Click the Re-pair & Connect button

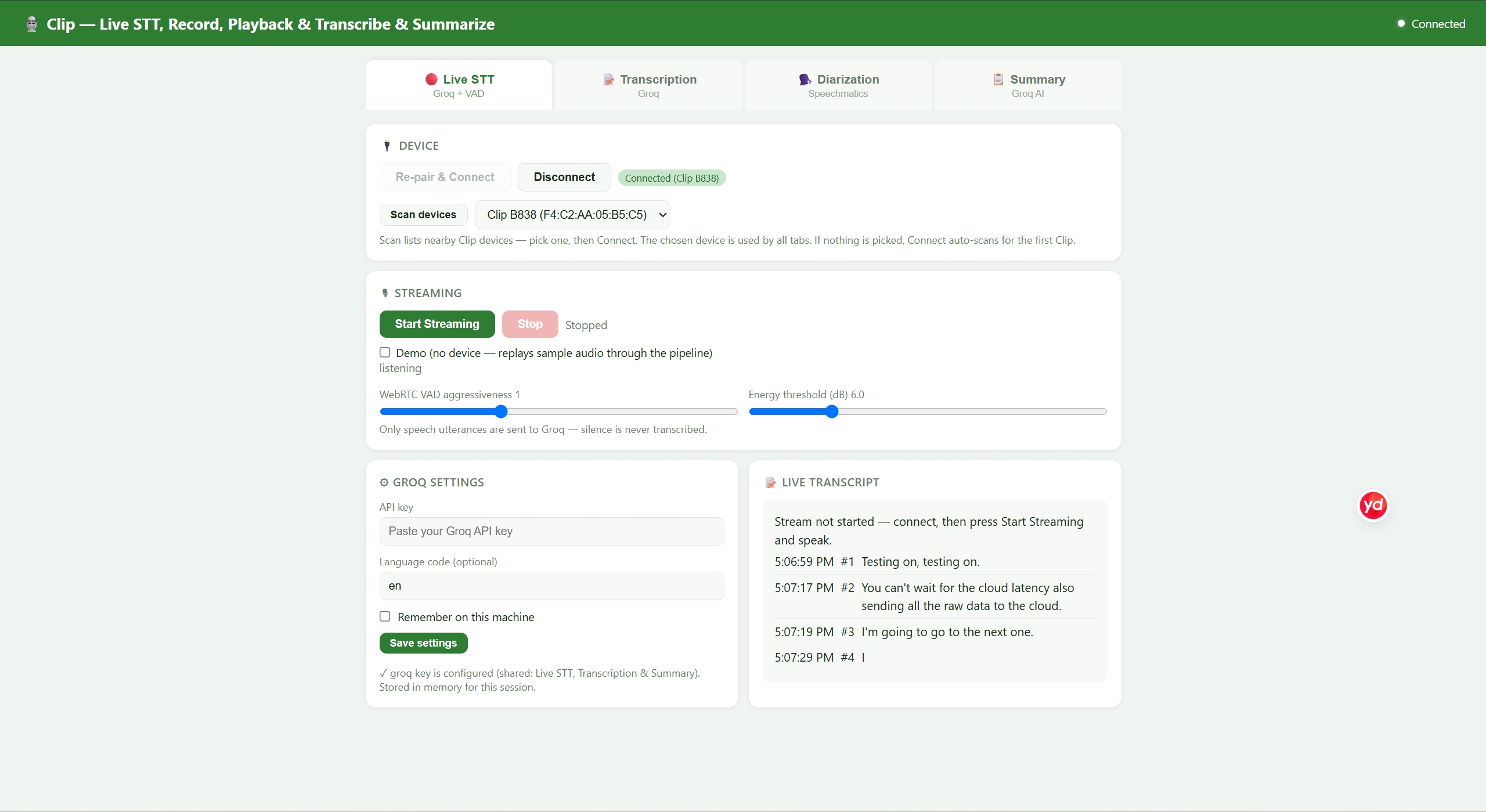445,177
